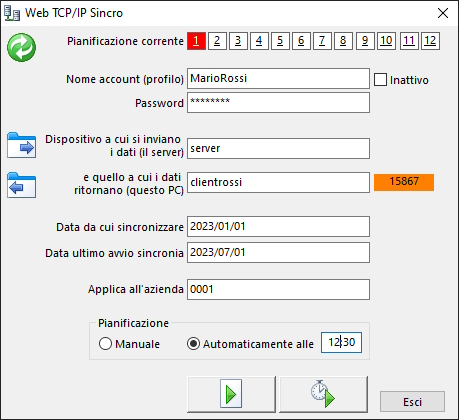Open schedule number 5

280,41
